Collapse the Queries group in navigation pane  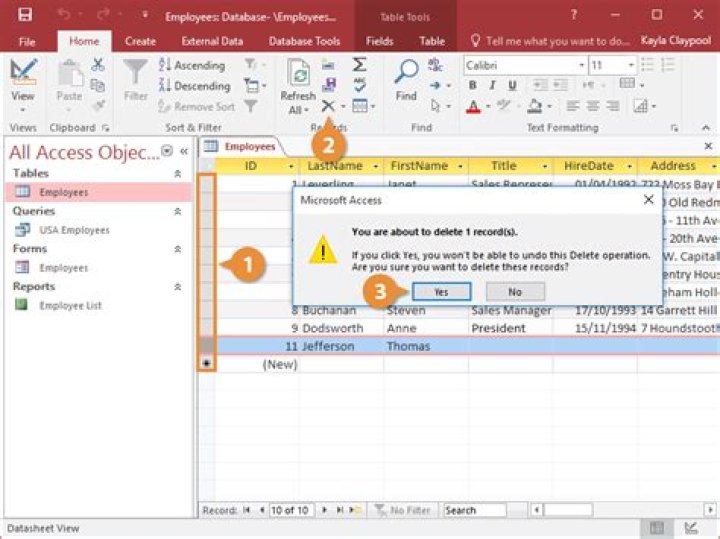click(x=177, y=211)
